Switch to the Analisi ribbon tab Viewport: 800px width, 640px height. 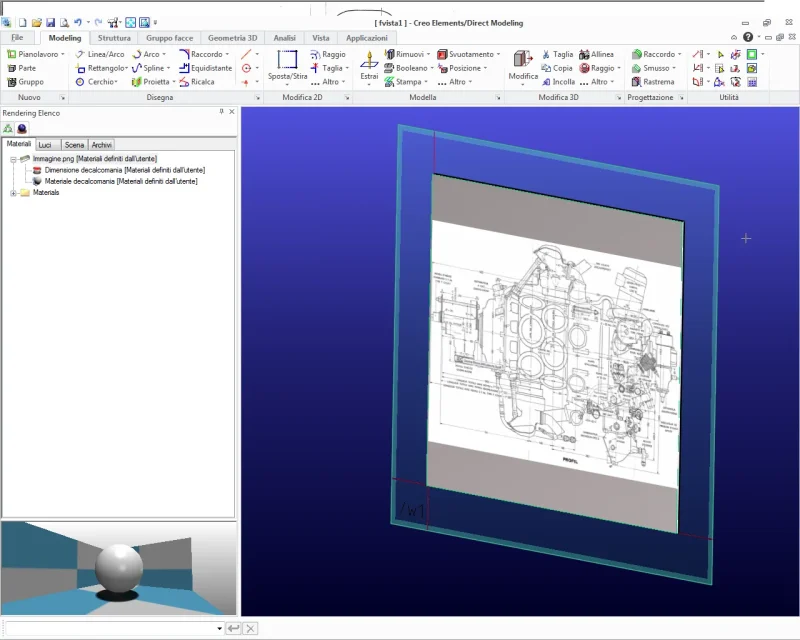click(284, 38)
